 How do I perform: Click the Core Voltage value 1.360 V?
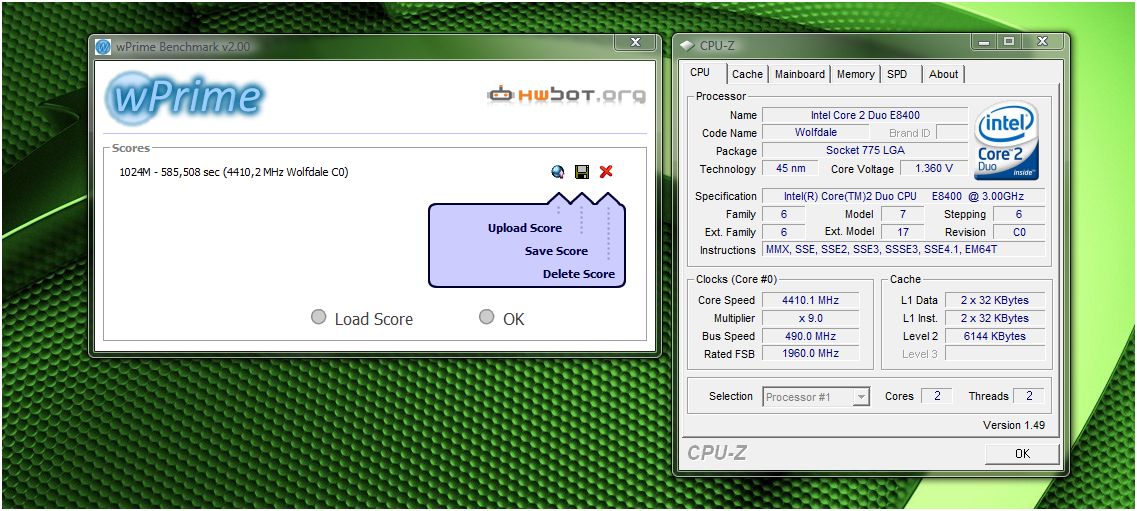tap(934, 169)
